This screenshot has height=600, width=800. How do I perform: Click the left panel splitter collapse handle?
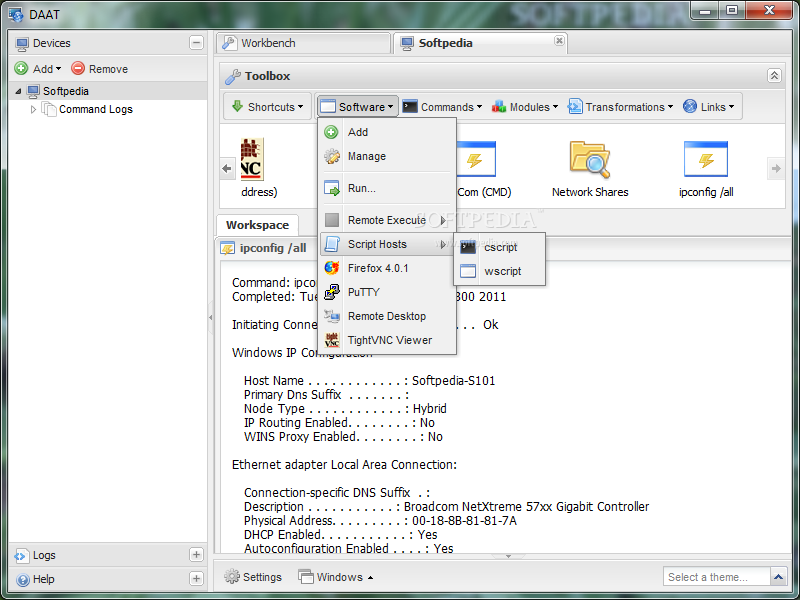(x=211, y=317)
